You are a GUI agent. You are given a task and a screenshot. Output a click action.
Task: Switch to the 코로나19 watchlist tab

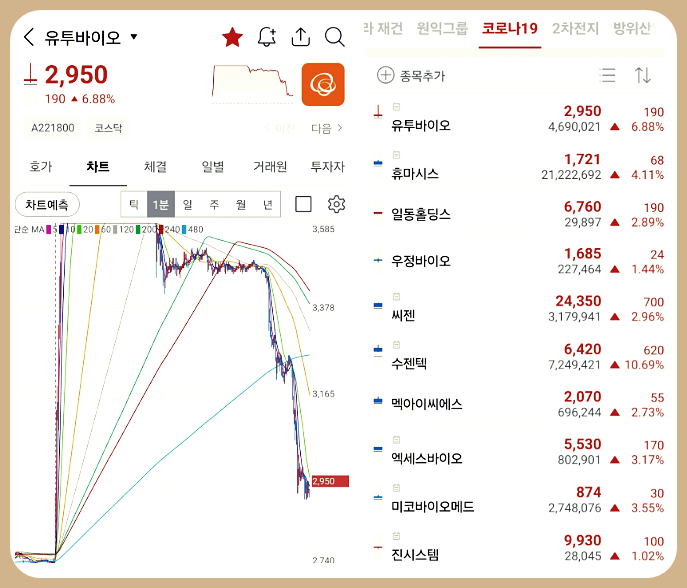pyautogui.click(x=510, y=29)
